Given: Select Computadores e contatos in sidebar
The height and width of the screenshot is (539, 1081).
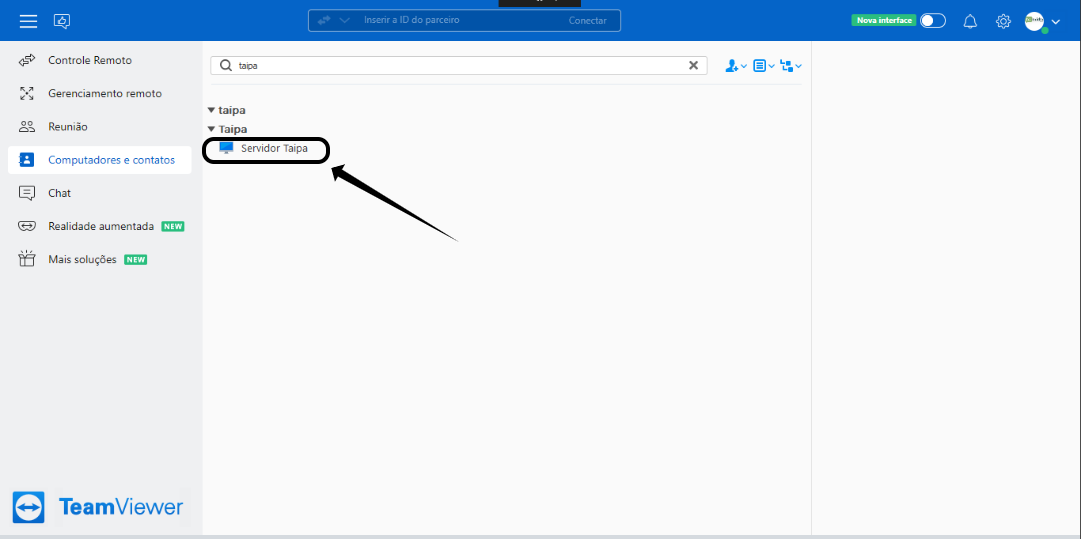Looking at the screenshot, I should pos(100,160).
